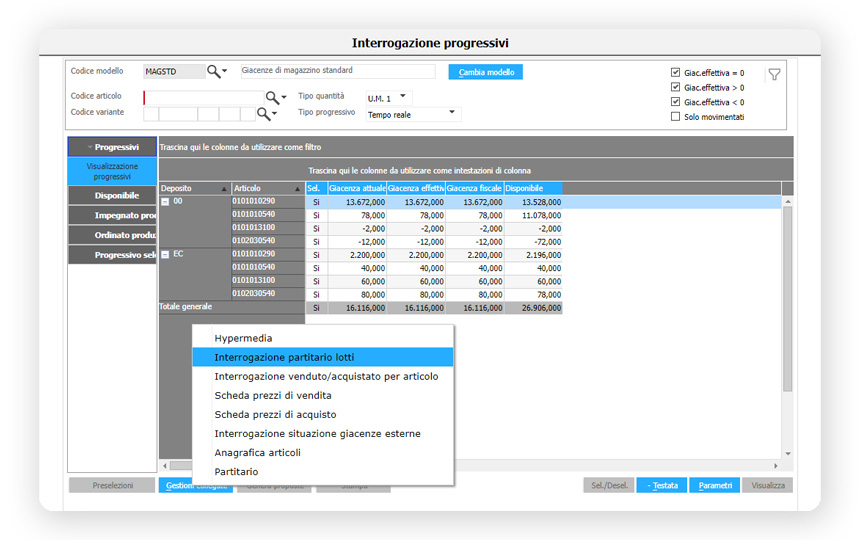
Task: Click Sel. column header
Action: click(316, 188)
